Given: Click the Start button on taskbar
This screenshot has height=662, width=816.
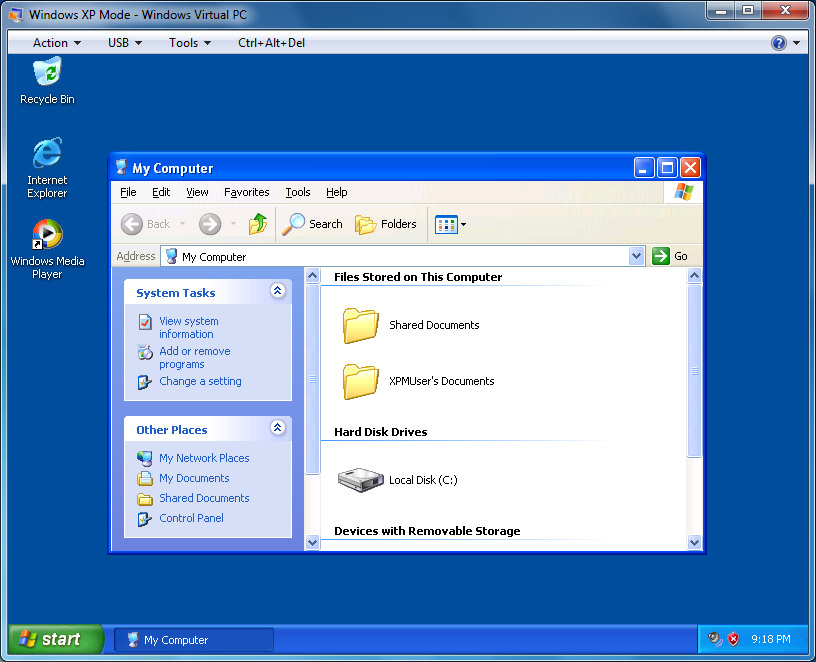Looking at the screenshot, I should click(x=56, y=639).
